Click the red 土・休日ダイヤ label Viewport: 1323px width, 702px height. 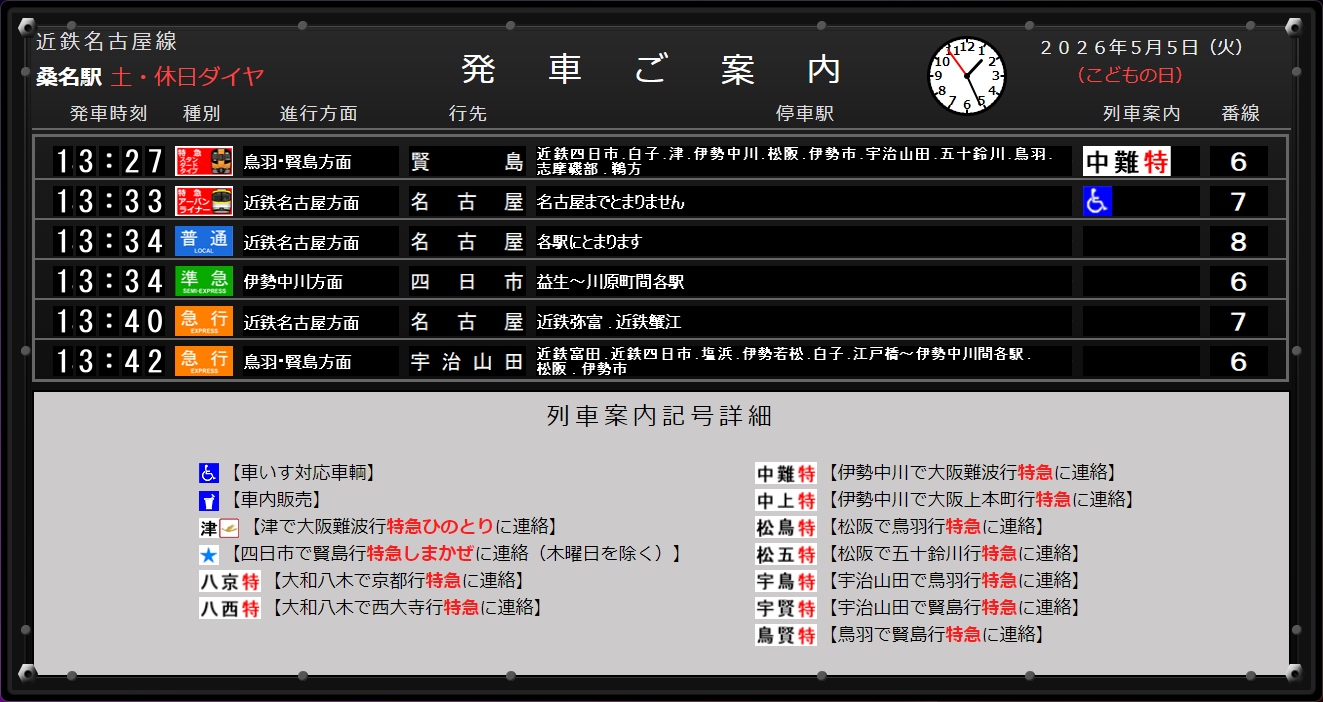pyautogui.click(x=188, y=76)
